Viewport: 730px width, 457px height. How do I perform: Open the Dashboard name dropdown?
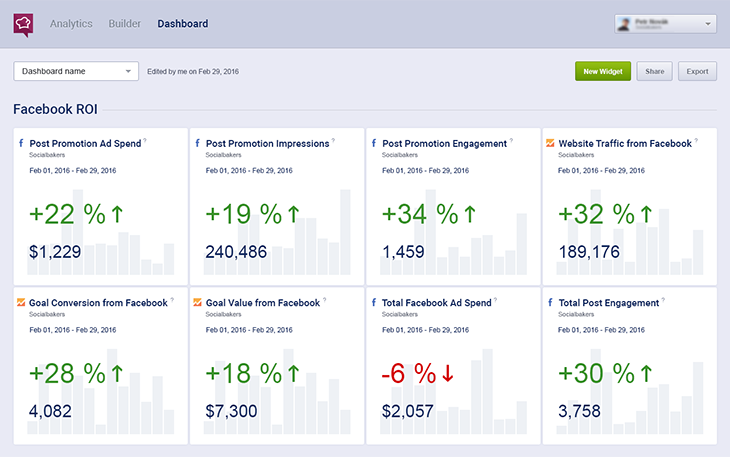pyautogui.click(x=75, y=71)
